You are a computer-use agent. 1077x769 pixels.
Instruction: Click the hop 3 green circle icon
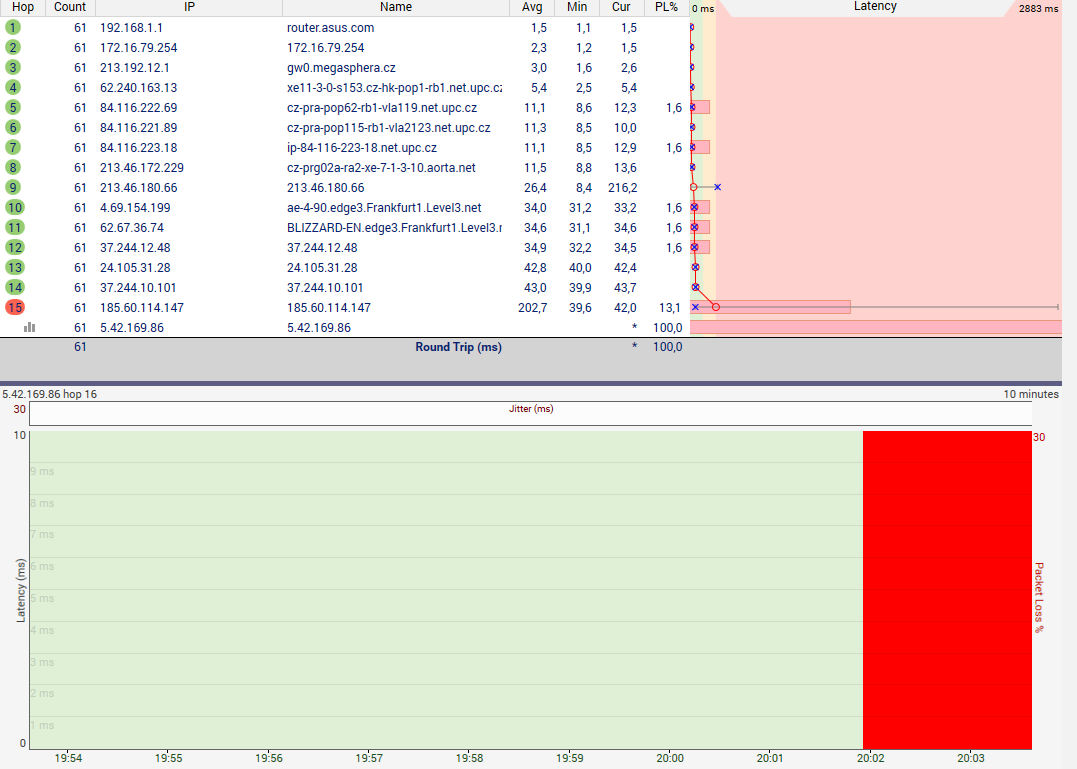pos(13,67)
